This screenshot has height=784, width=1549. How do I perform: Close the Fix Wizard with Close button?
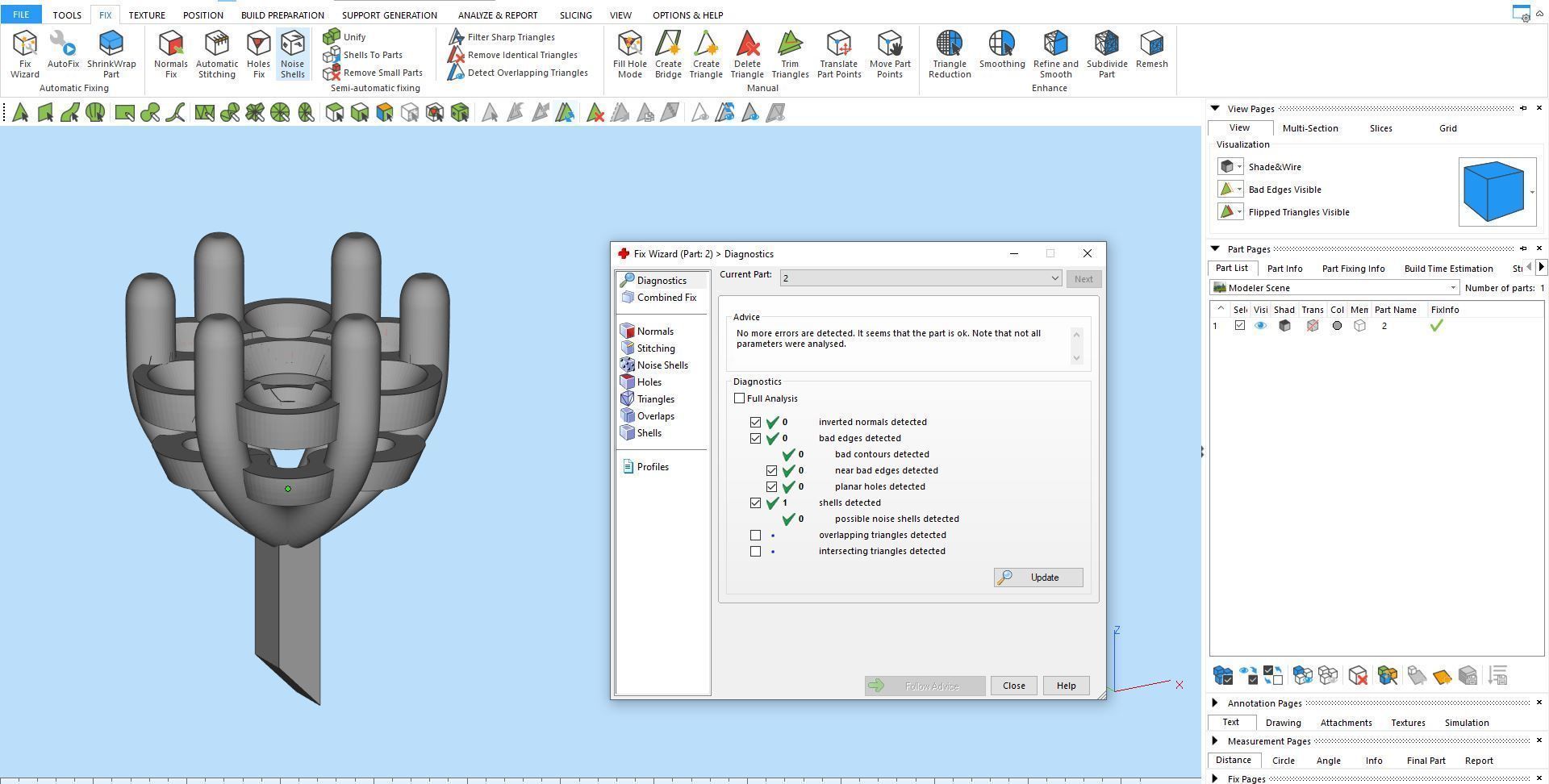1013,686
